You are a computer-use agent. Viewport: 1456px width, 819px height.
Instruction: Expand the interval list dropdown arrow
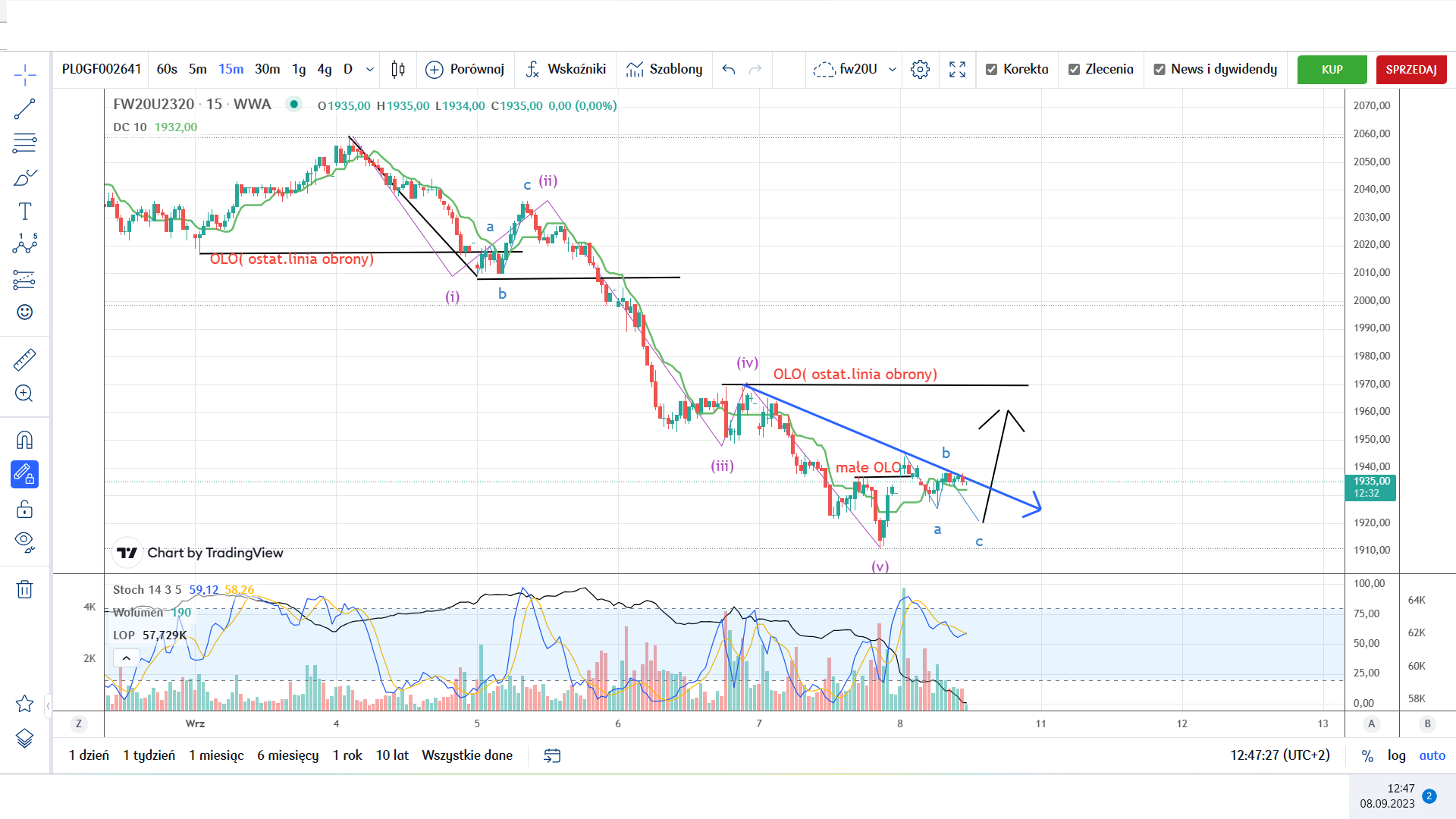point(370,70)
